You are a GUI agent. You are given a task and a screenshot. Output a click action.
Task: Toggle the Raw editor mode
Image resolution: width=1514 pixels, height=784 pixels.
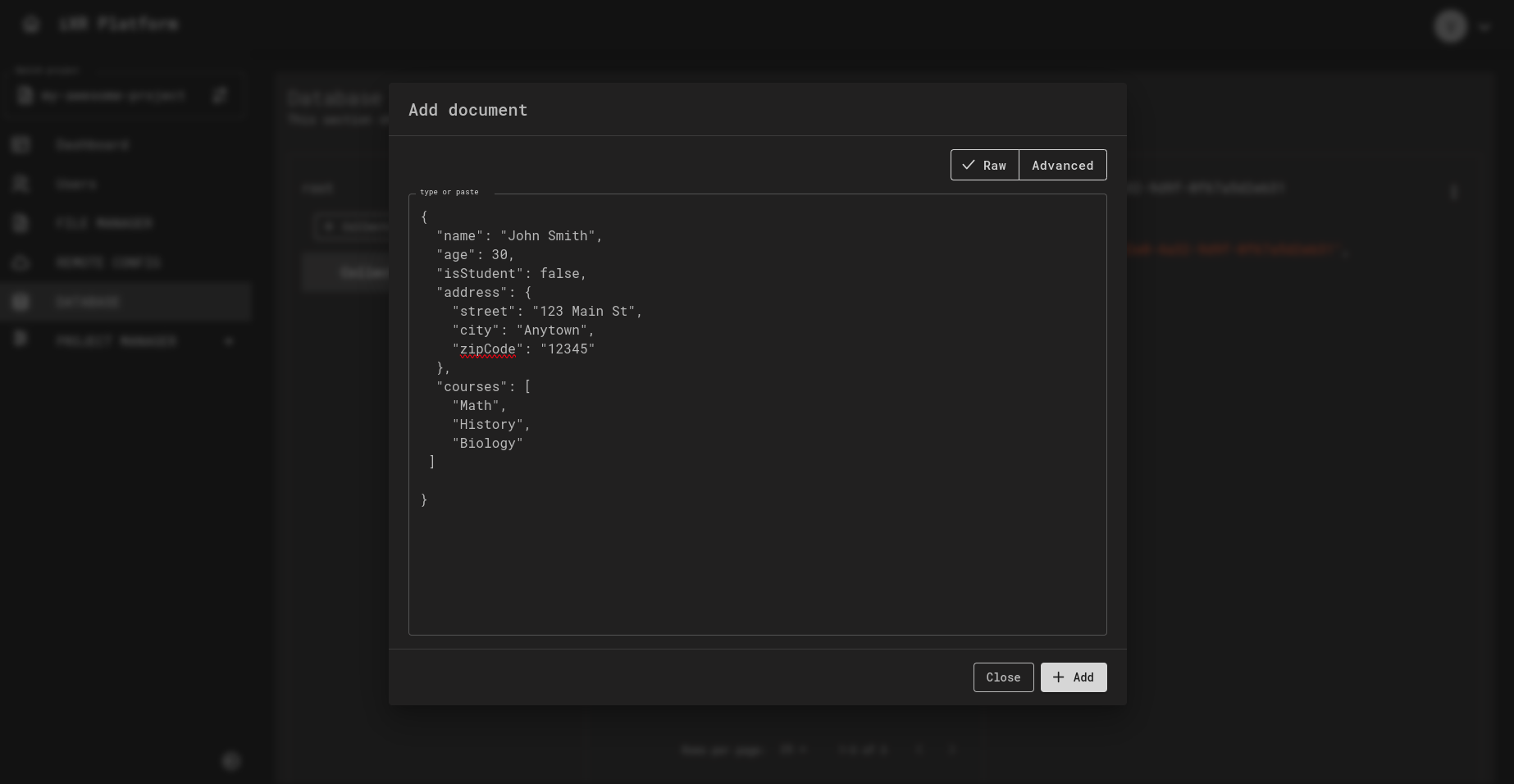(x=984, y=165)
